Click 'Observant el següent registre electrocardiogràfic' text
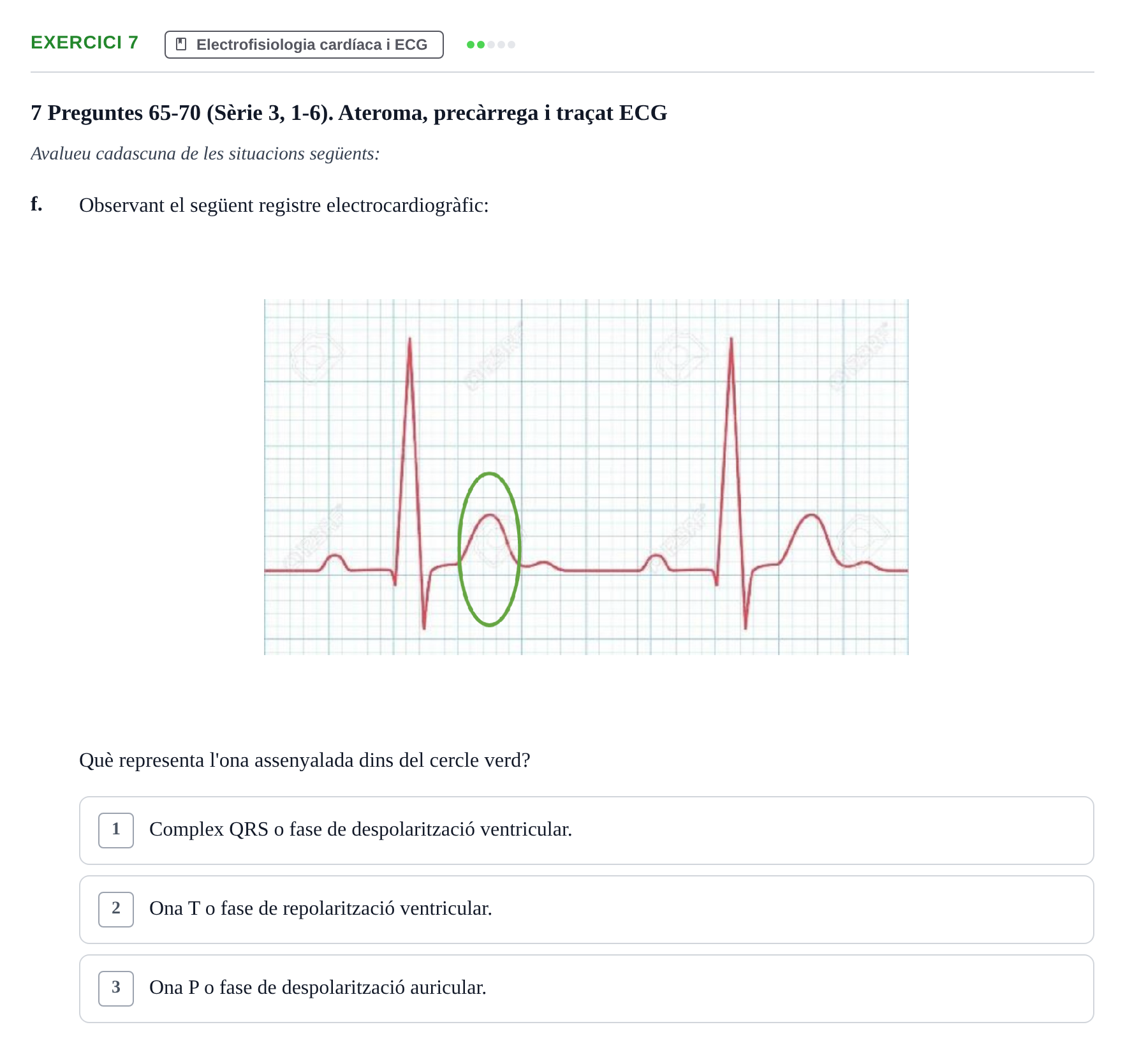The image size is (1125, 1064). pos(284,205)
